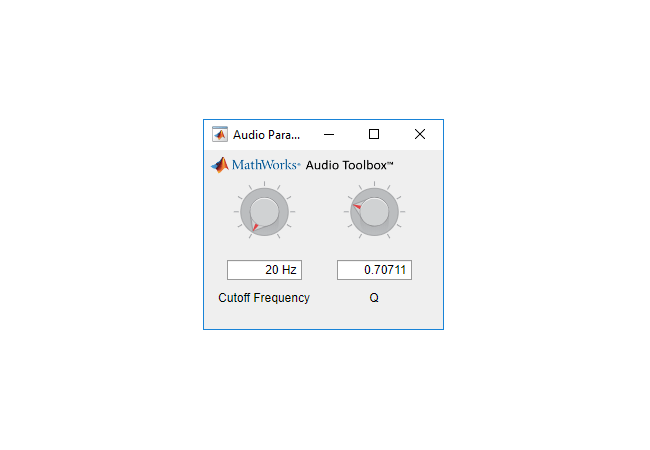This screenshot has width=650, height=450.
Task: Close the Audio Parameter window
Action: tap(420, 134)
